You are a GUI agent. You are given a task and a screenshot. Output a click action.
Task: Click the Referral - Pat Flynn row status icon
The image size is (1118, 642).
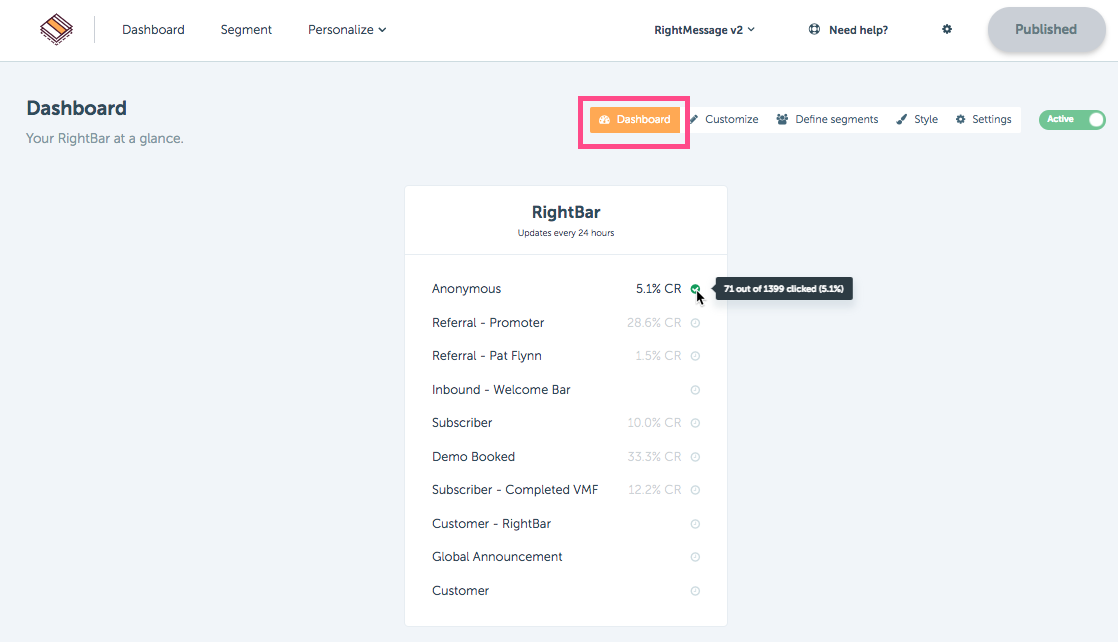click(x=695, y=356)
